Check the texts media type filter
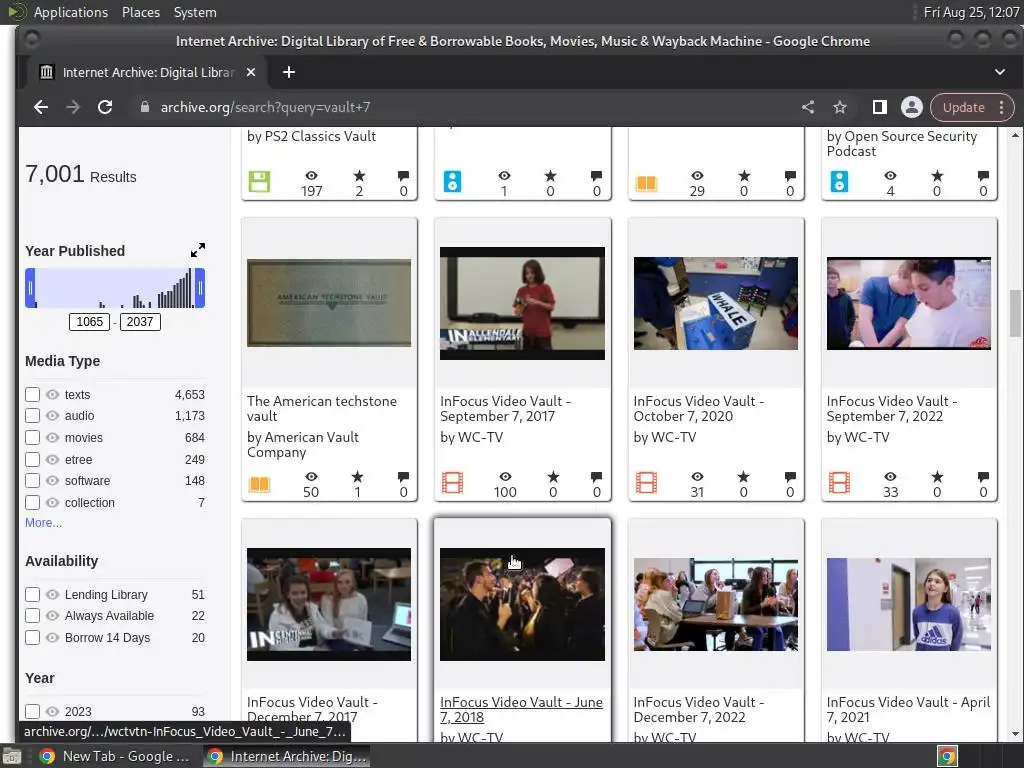The width and height of the screenshot is (1024, 768). tap(33, 394)
